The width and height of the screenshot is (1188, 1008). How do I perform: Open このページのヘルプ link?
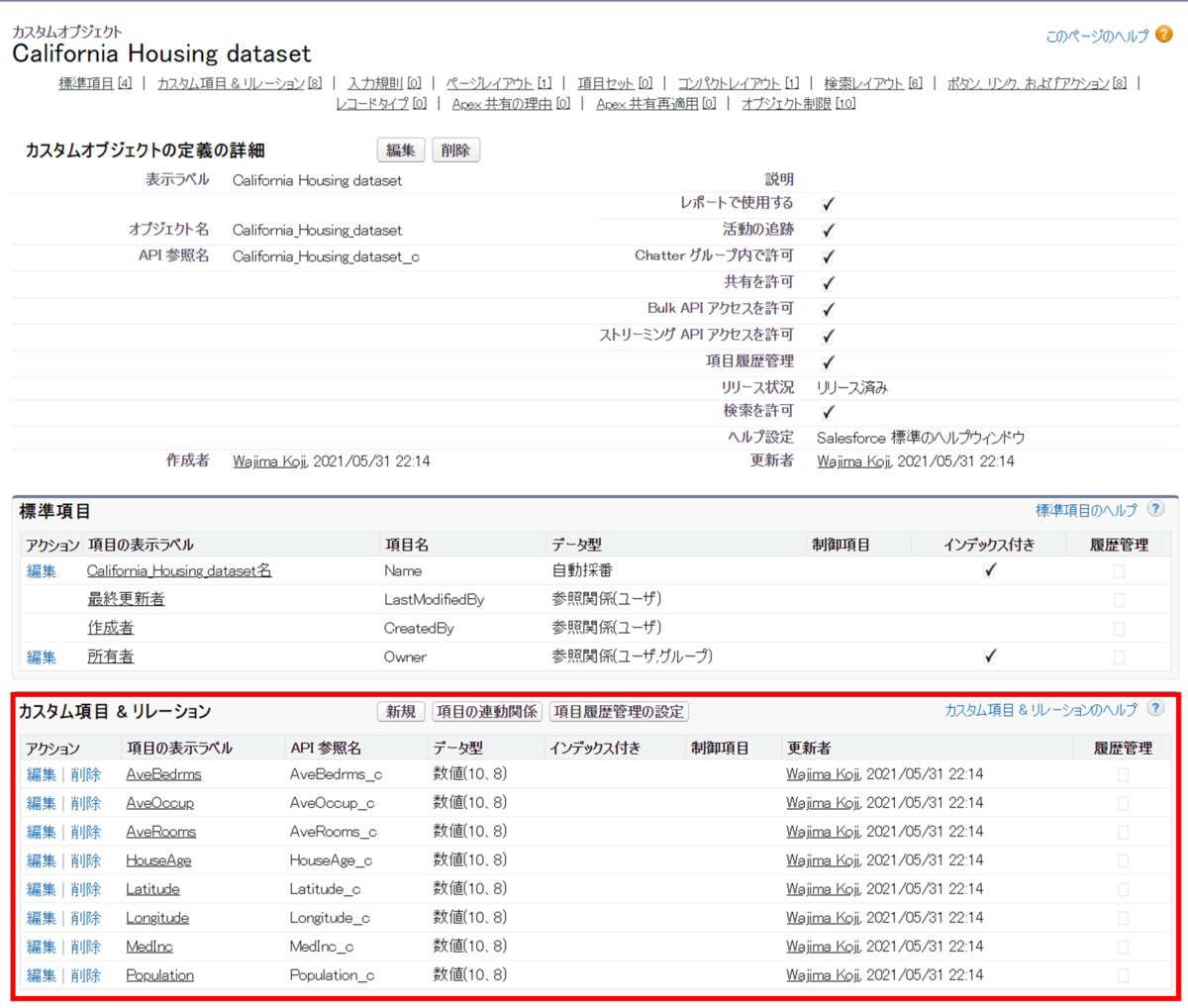pyautogui.click(x=1097, y=36)
